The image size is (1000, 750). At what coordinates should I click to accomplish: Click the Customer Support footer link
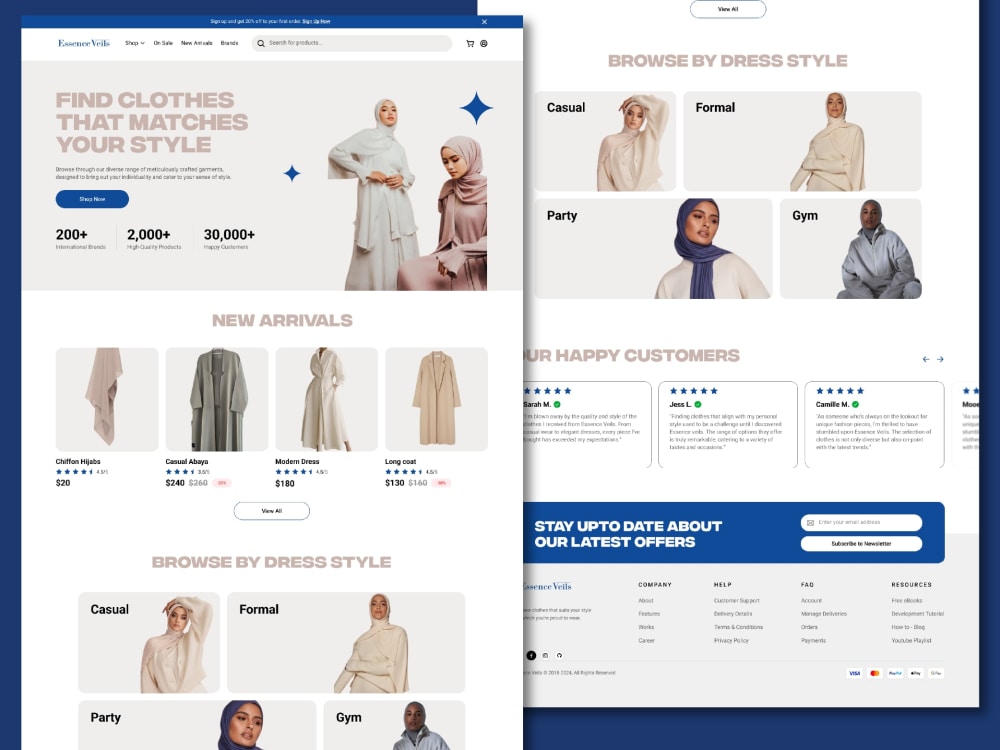point(737,601)
